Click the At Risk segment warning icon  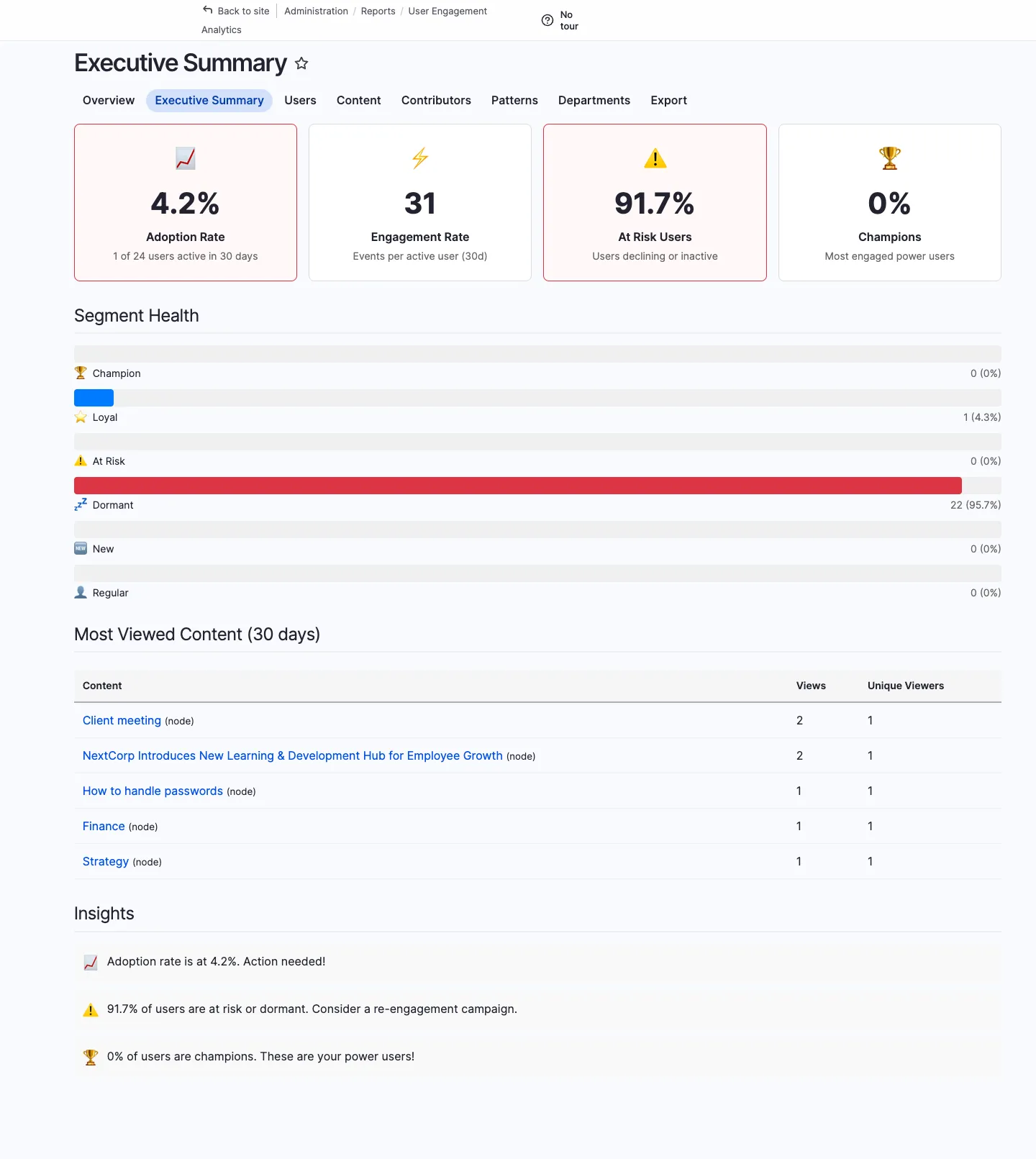point(81,461)
